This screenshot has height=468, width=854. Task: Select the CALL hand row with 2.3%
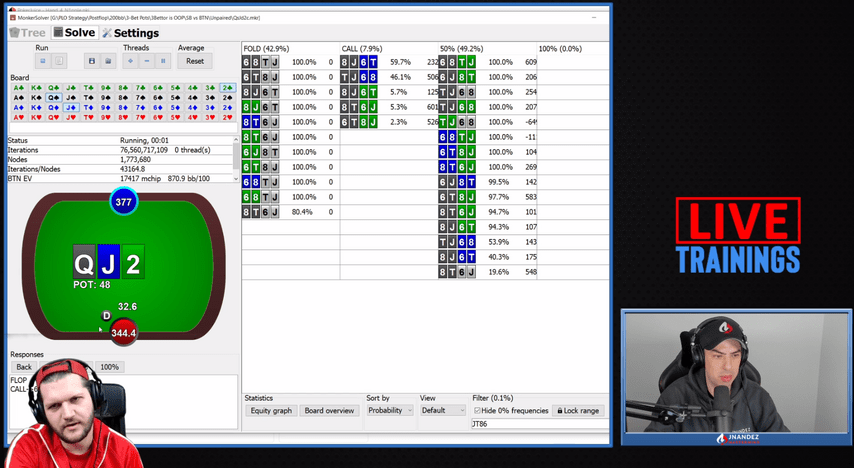pos(389,122)
